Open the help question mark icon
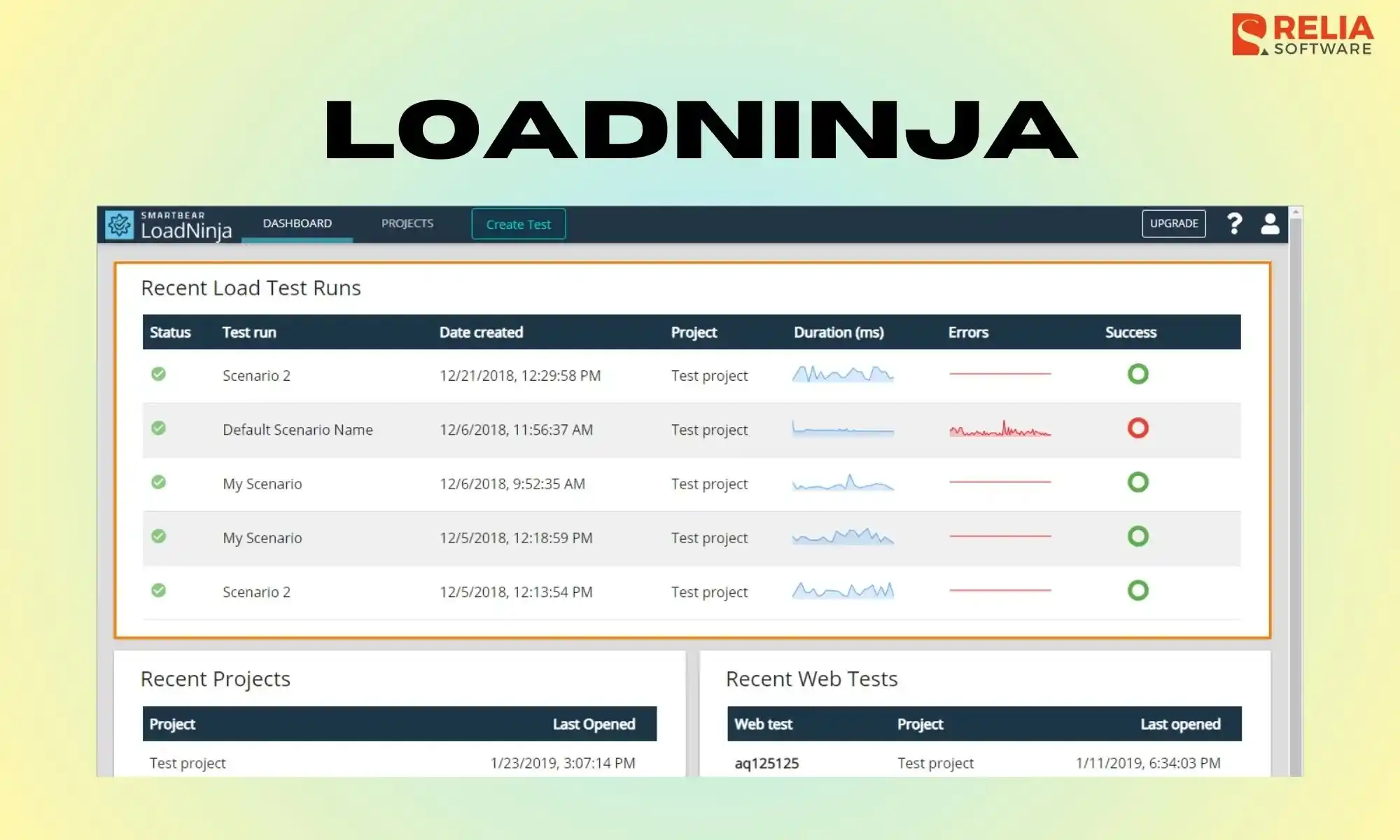Screen dimensions: 1400x840 [1235, 224]
